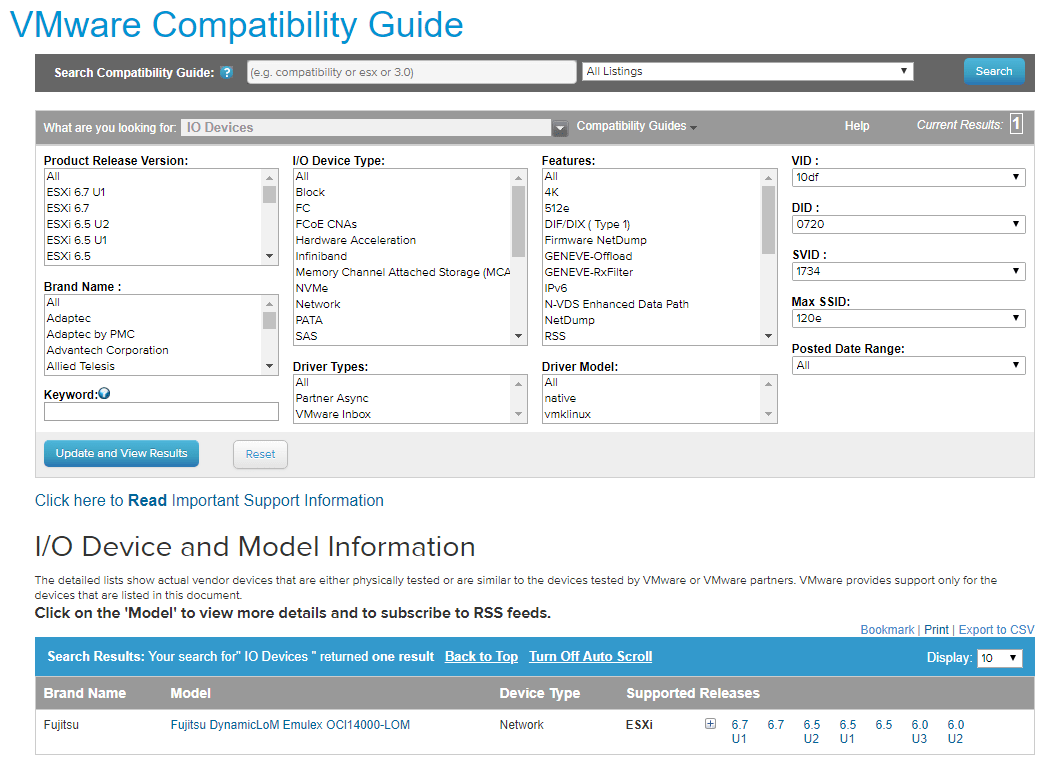1064x769 pixels.
Task: Click down arrow of Driver Model list
Action: (768, 414)
